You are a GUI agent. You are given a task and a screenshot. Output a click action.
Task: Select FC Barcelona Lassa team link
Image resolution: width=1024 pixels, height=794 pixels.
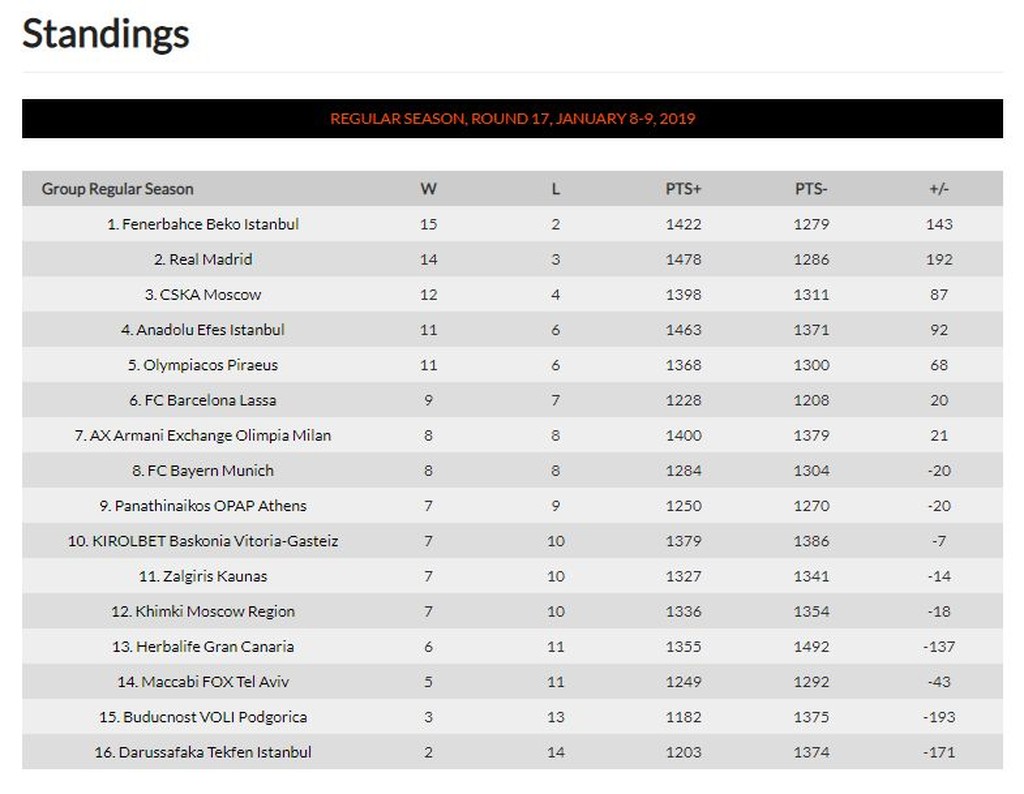(211, 400)
